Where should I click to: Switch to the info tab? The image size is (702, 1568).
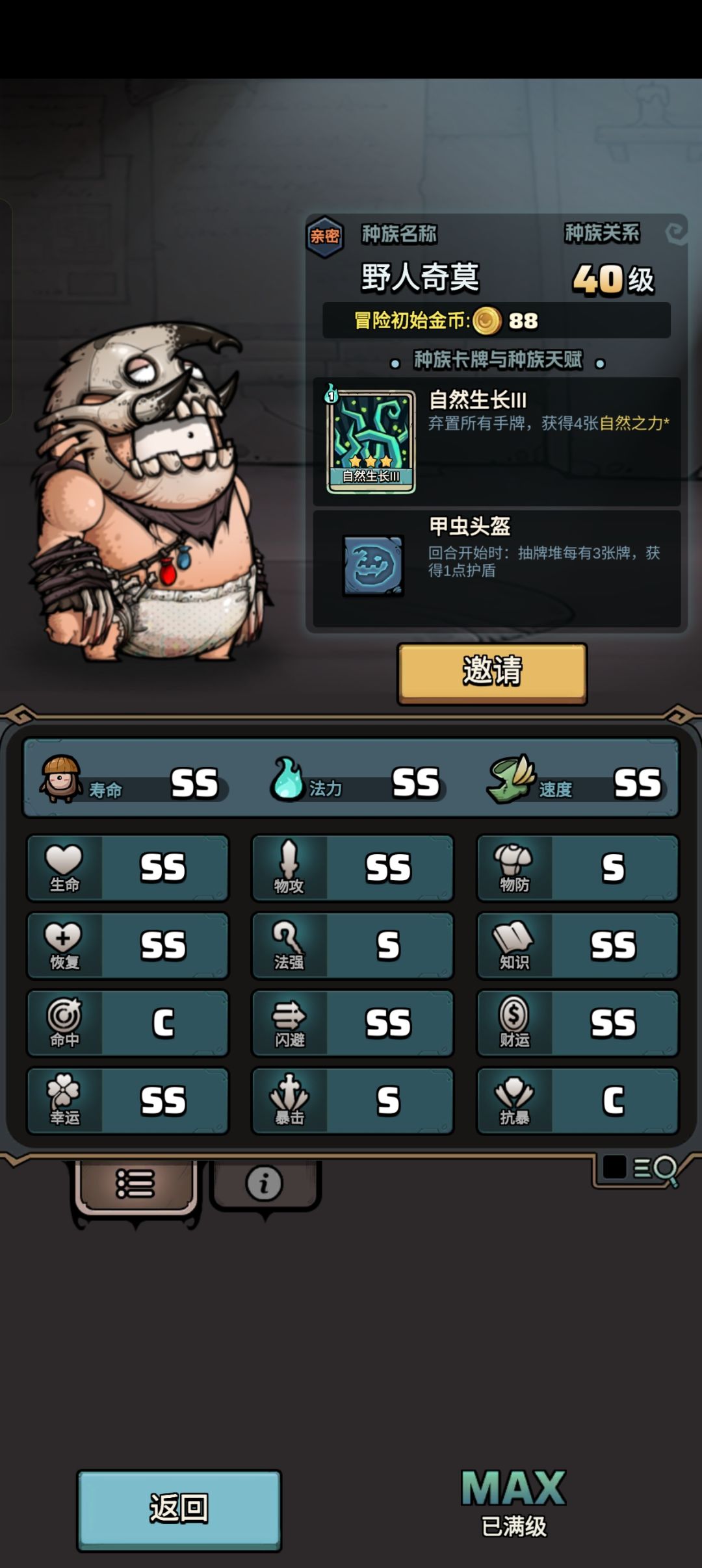coord(264,1183)
